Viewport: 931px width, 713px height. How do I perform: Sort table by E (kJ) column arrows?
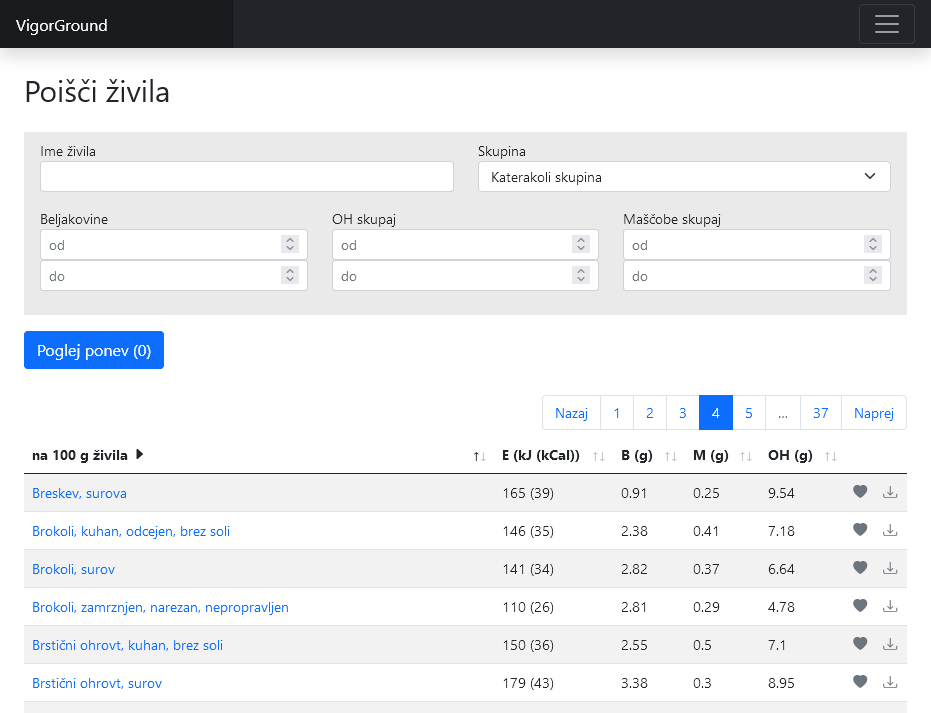coord(599,456)
